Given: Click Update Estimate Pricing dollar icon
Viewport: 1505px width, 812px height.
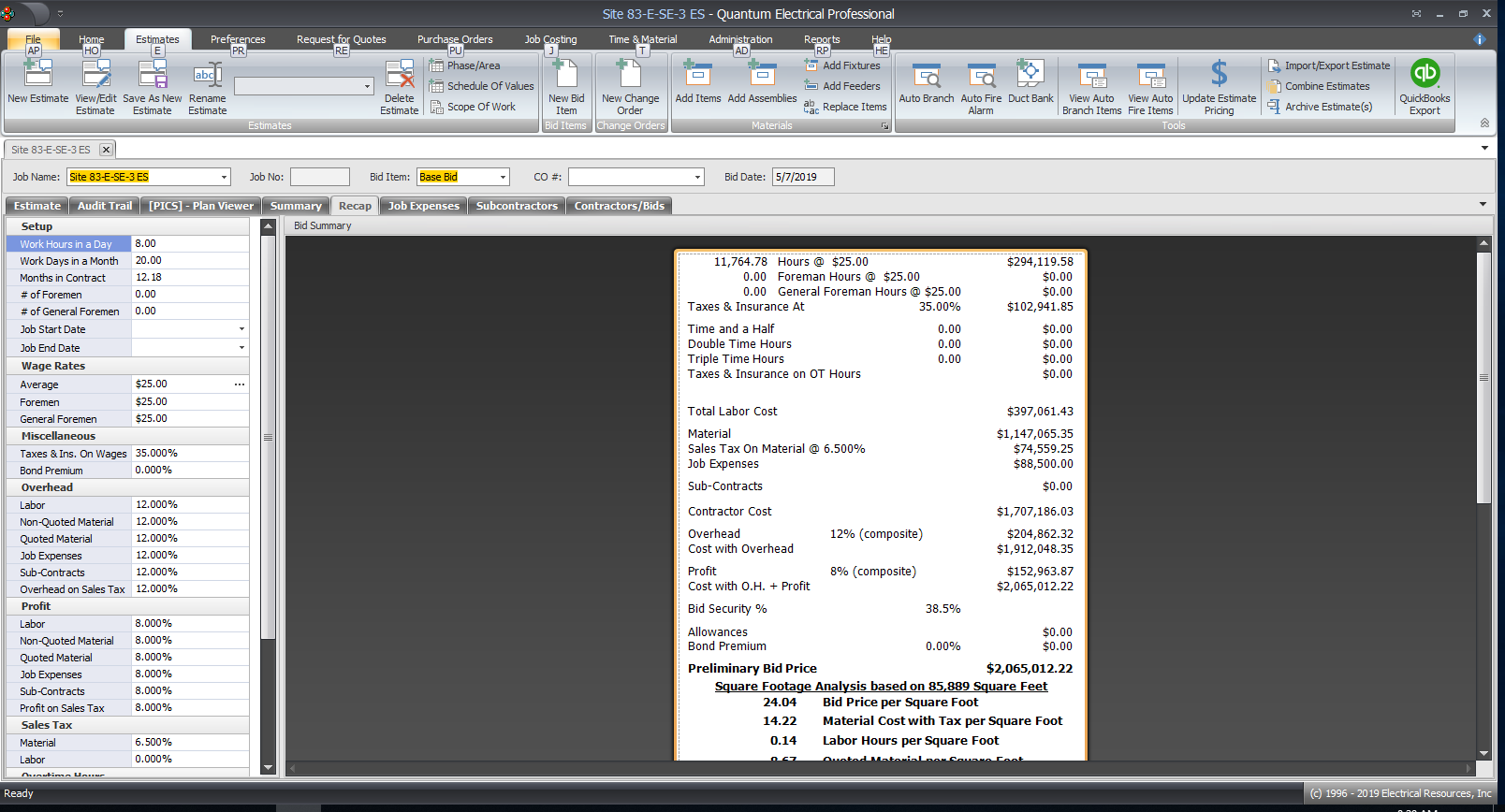Looking at the screenshot, I should (1219, 75).
